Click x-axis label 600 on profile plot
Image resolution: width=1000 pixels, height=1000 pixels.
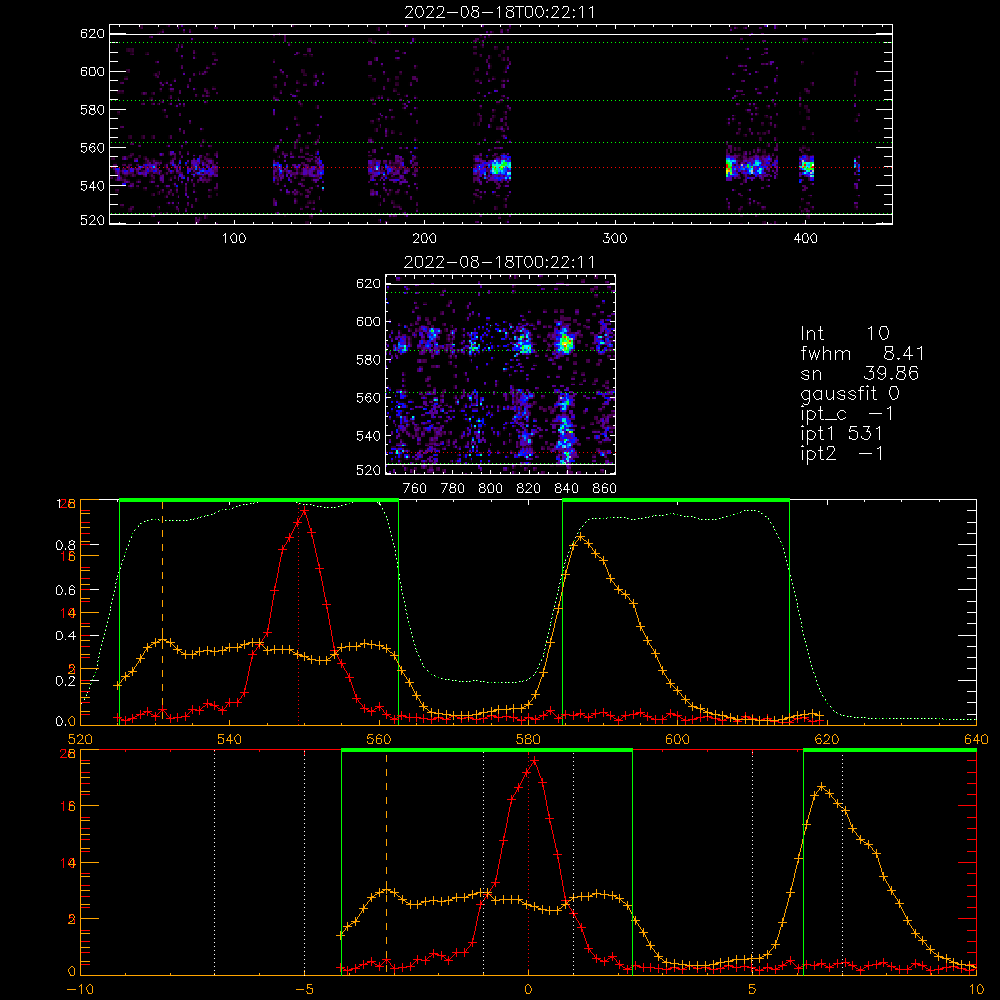pyautogui.click(x=677, y=740)
